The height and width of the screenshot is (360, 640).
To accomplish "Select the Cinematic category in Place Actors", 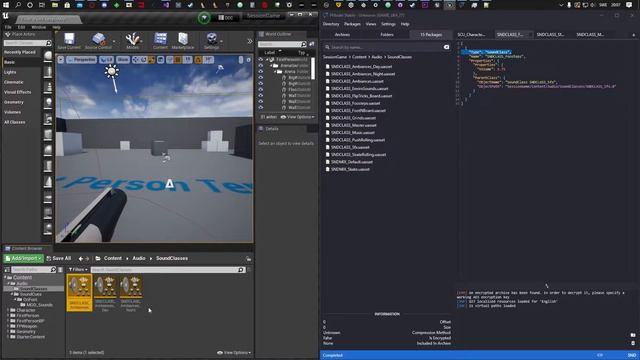I will pos(13,82).
